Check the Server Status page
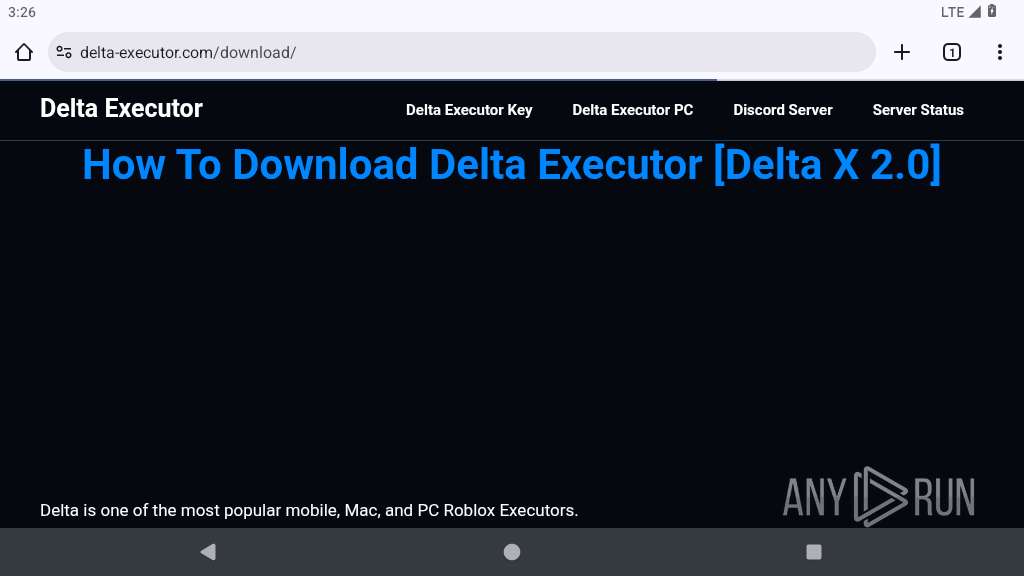Viewport: 1024px width, 576px height. (x=918, y=110)
